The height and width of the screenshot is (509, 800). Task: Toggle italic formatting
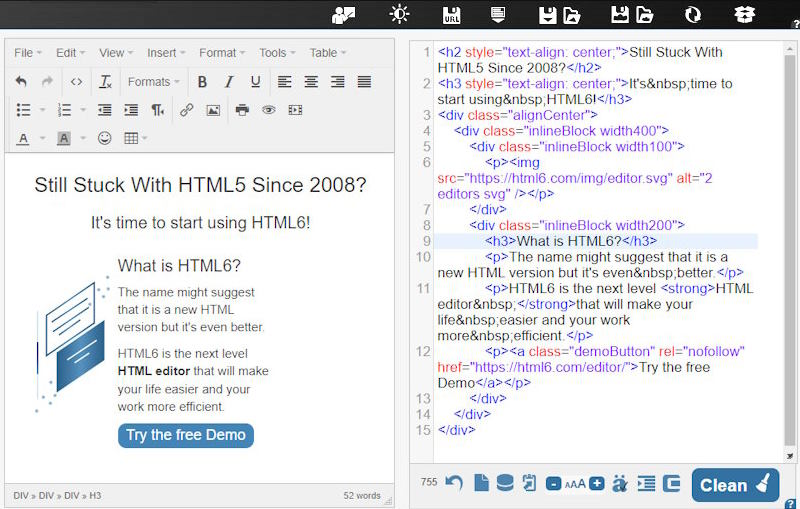(x=229, y=82)
